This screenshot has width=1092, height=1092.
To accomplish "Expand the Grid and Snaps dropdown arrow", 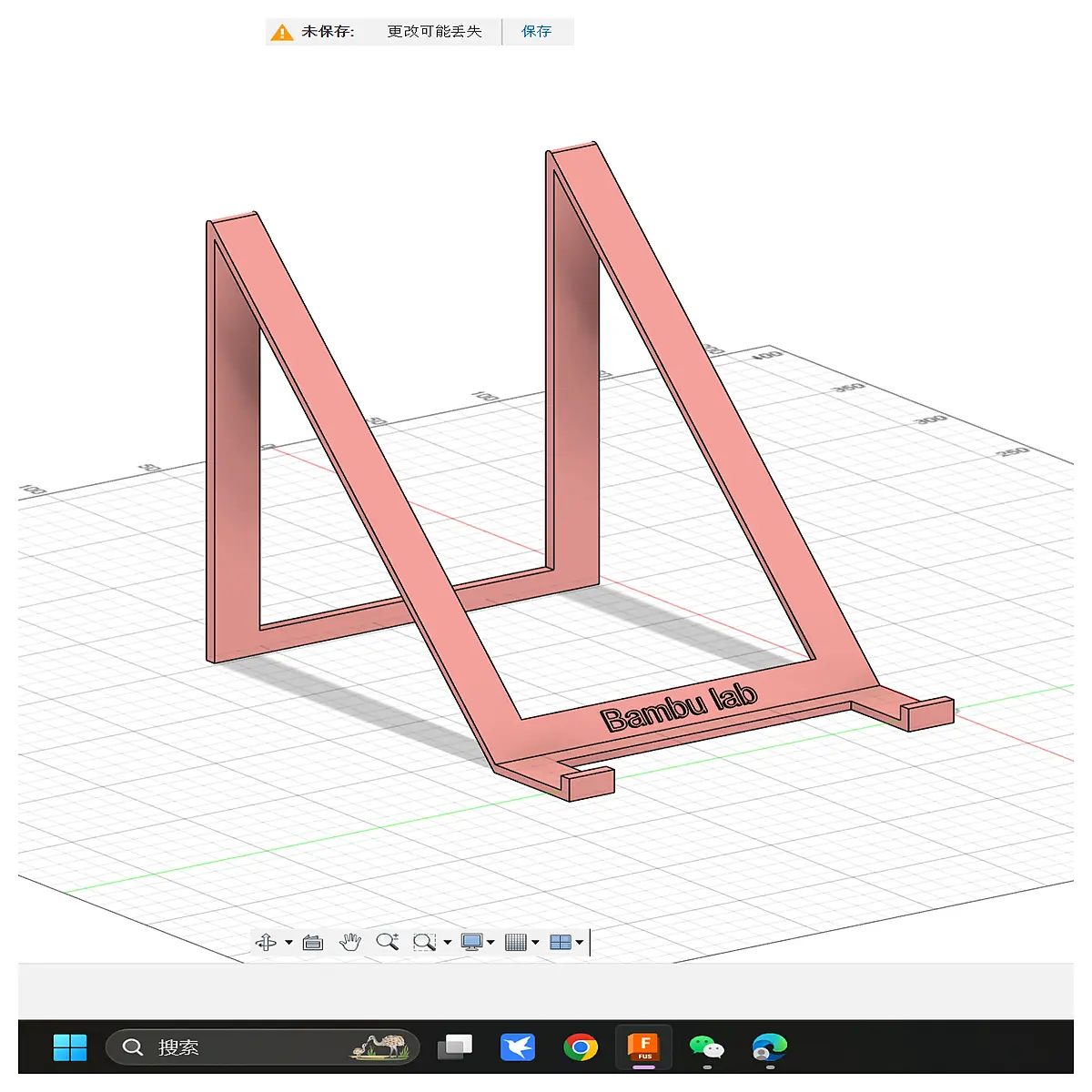I will 535,942.
